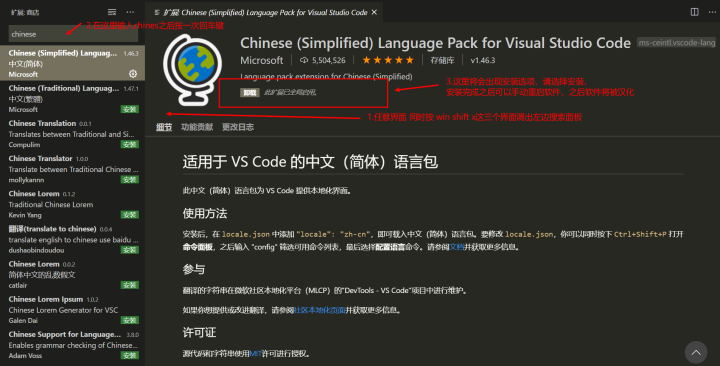Open the gear icon for Chinese (Simplified) extension
Viewport: 720px width, 366px height.
coord(133,73)
